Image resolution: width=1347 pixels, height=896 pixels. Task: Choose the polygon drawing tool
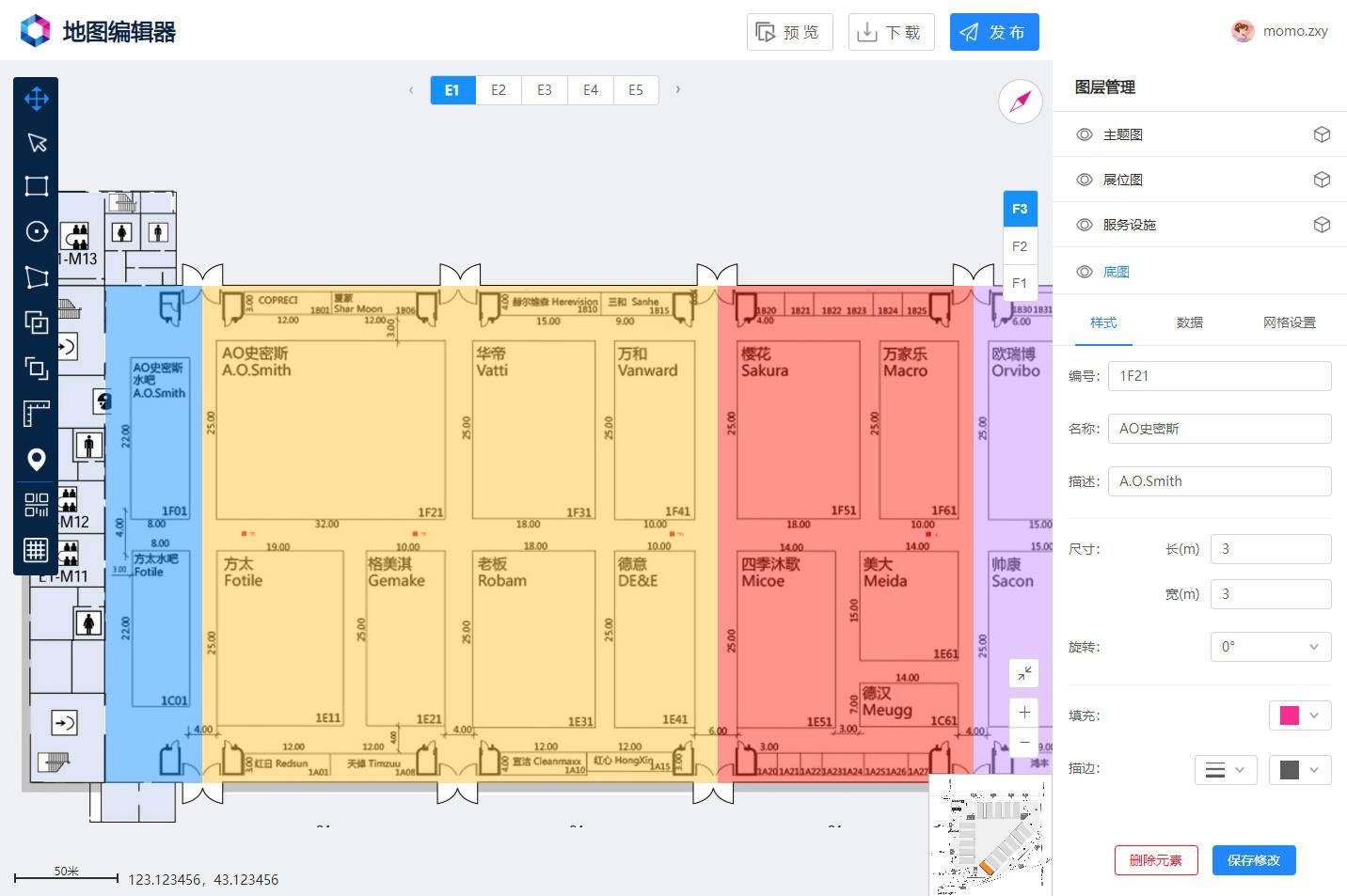pyautogui.click(x=37, y=276)
